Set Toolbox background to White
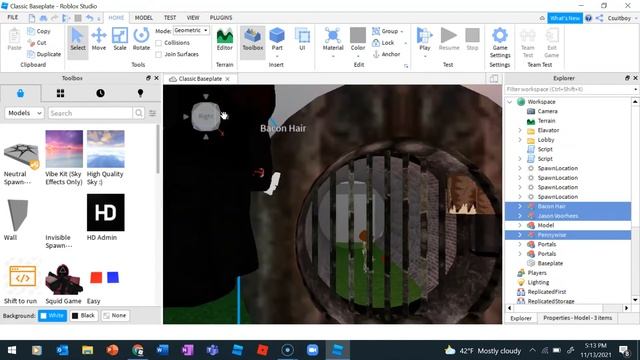This screenshot has width=640, height=360. [x=52, y=316]
